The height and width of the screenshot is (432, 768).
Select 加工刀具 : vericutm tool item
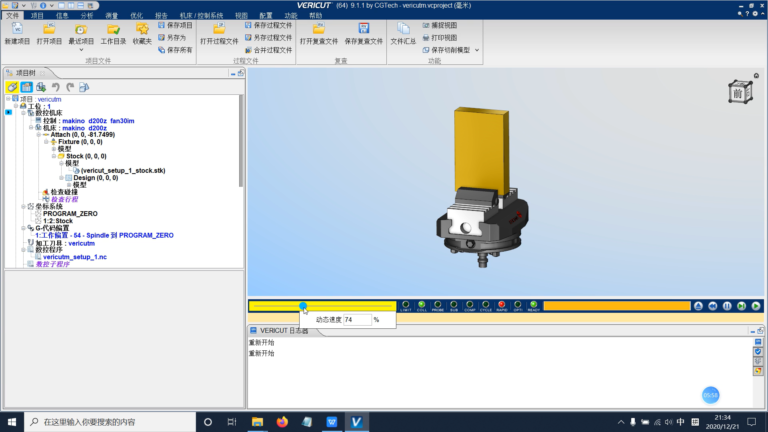pos(65,243)
